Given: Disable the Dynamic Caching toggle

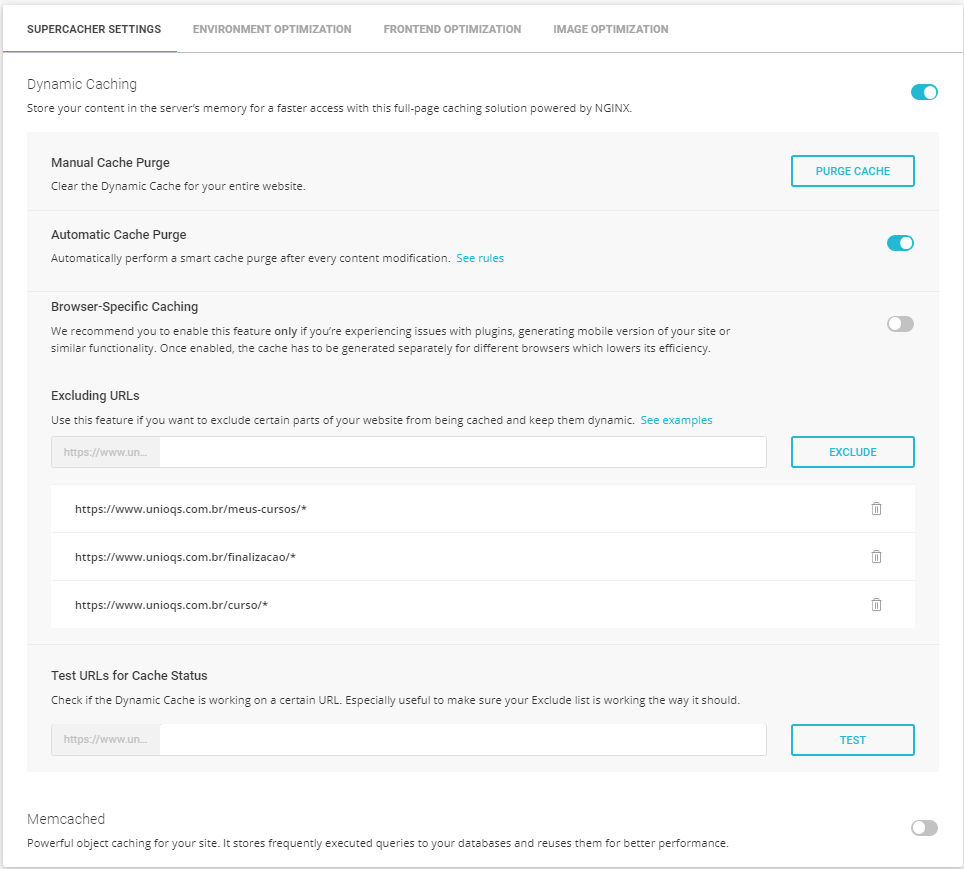Looking at the screenshot, I should (924, 92).
